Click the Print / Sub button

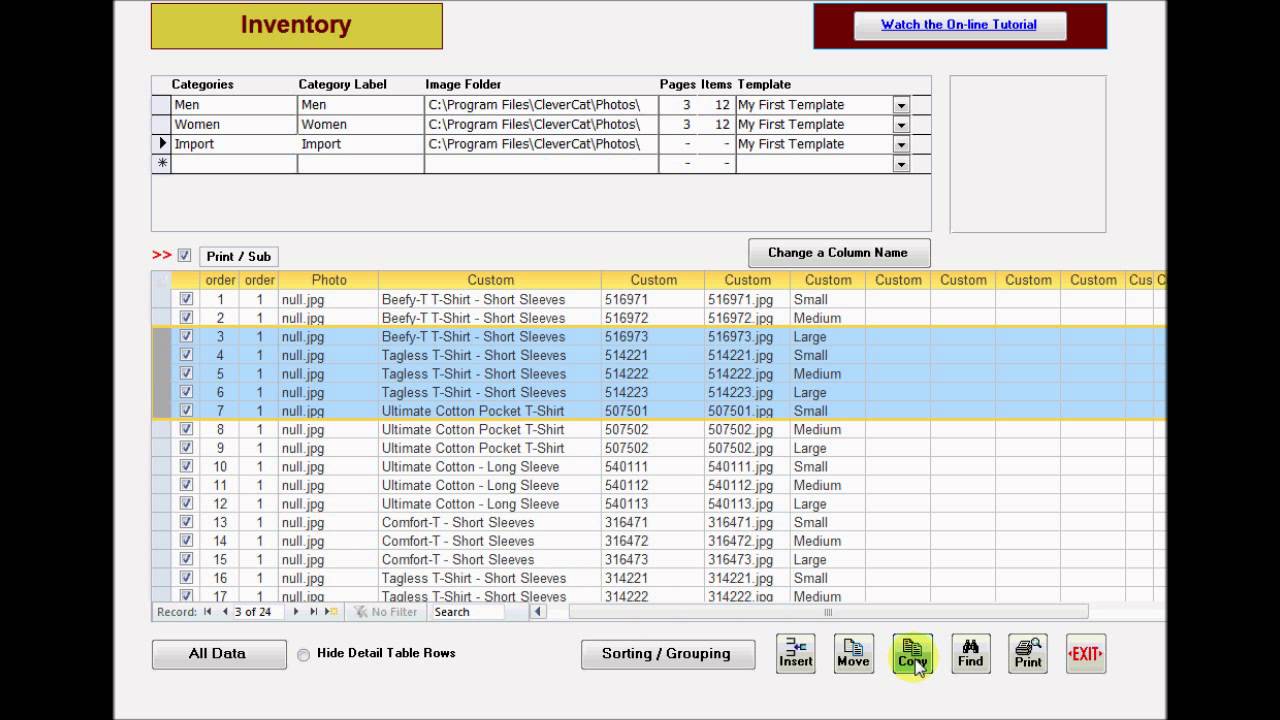coord(239,256)
